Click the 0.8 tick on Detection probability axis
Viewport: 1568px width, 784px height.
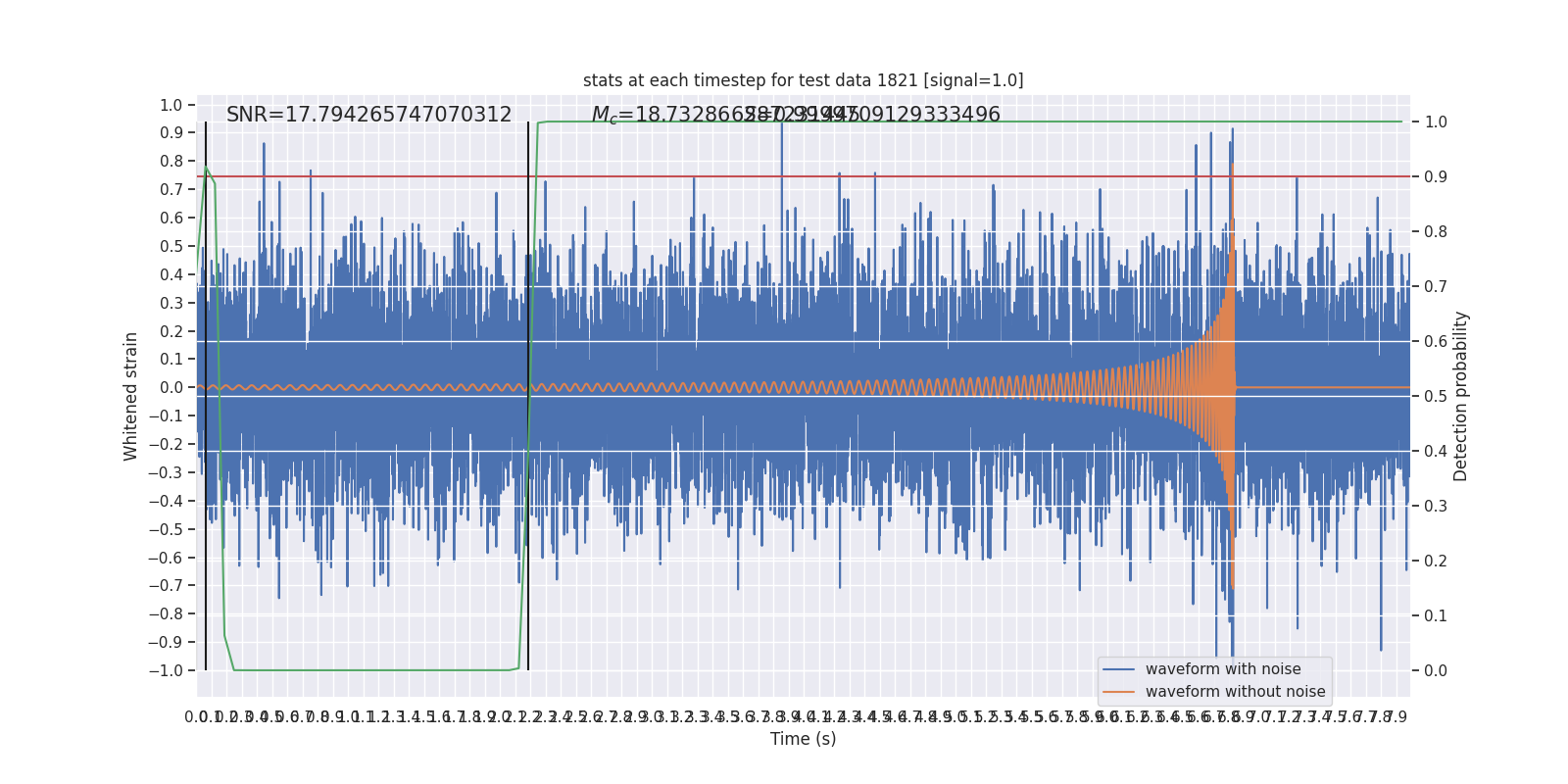tap(1436, 232)
